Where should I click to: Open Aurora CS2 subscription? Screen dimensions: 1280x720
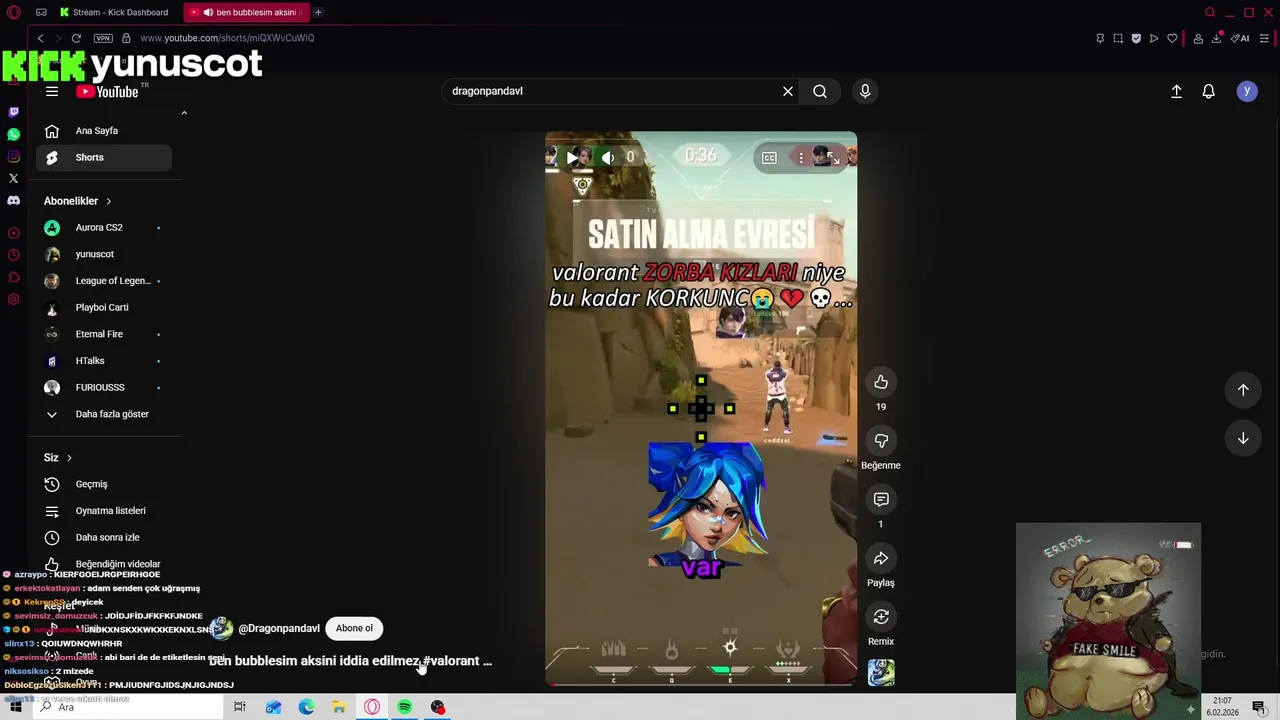click(104, 228)
